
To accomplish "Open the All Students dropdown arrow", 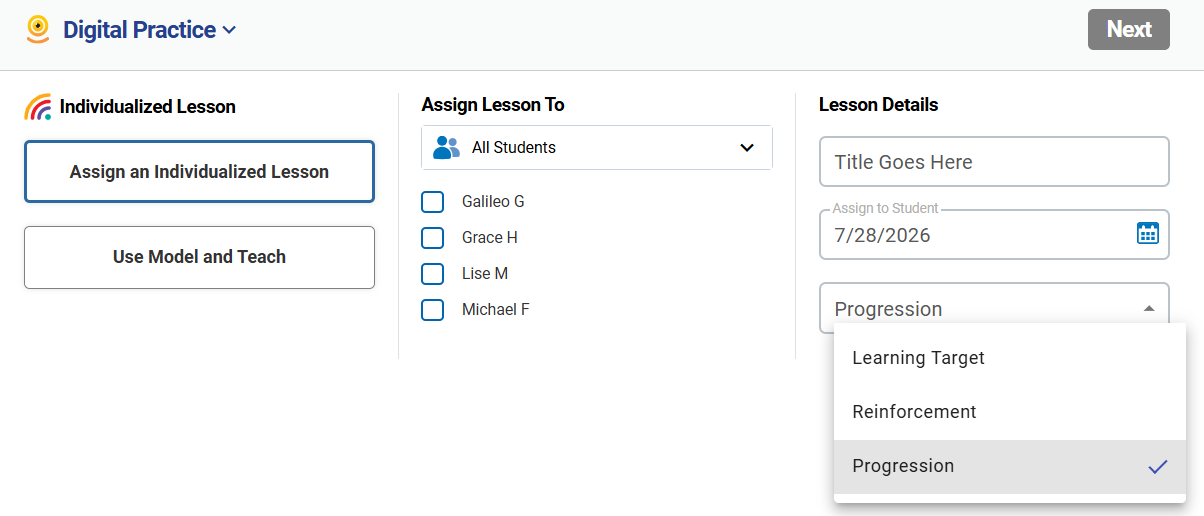I will [746, 148].
